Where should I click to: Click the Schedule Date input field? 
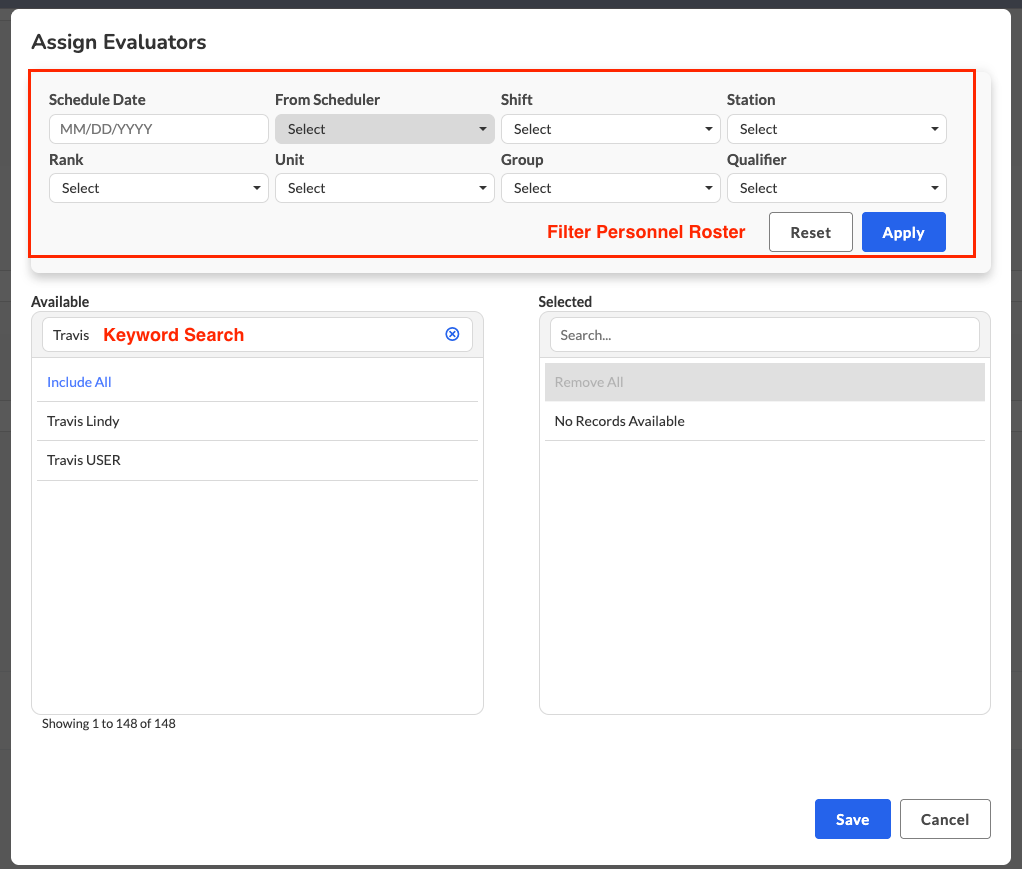[159, 129]
